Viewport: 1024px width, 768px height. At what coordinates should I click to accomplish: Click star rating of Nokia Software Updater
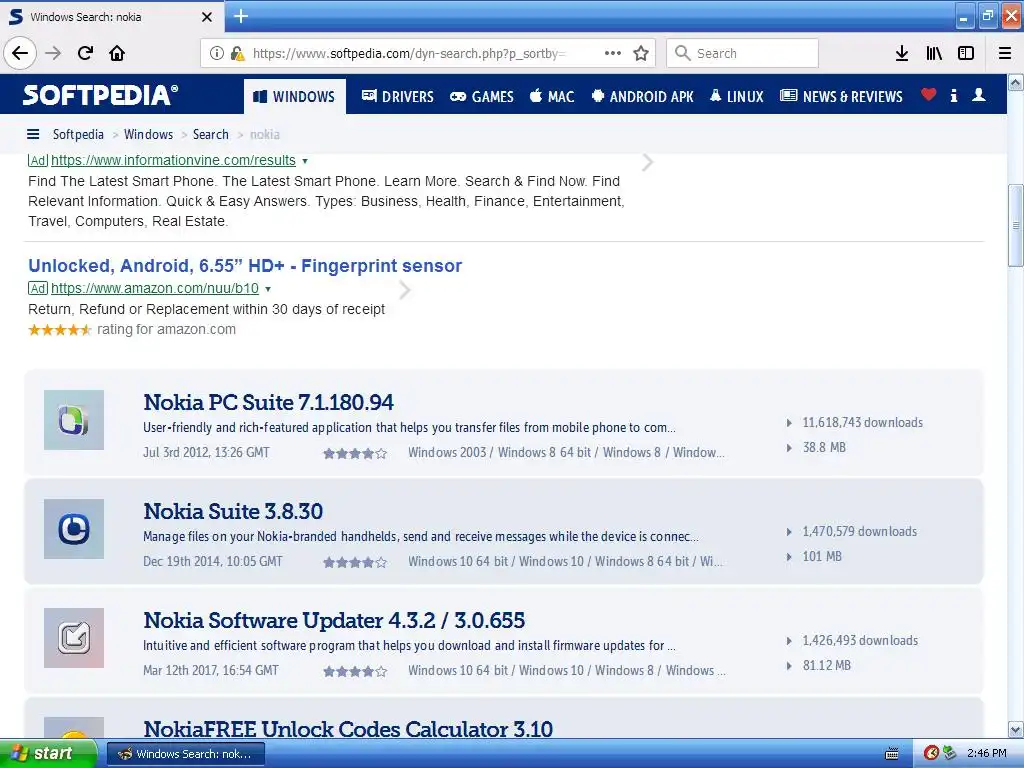(355, 671)
